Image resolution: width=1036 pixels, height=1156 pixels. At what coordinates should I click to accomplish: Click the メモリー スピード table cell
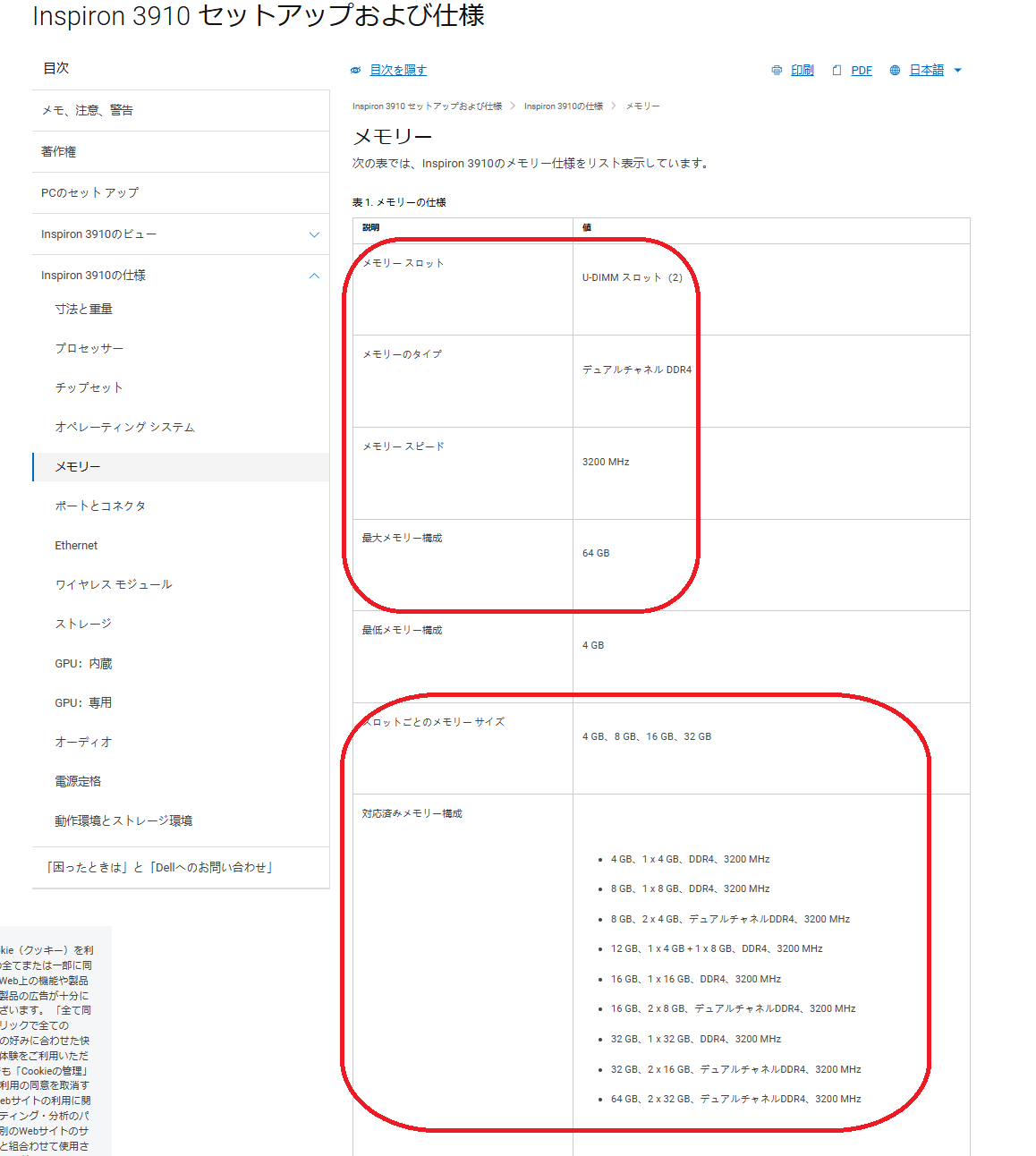pos(463,473)
